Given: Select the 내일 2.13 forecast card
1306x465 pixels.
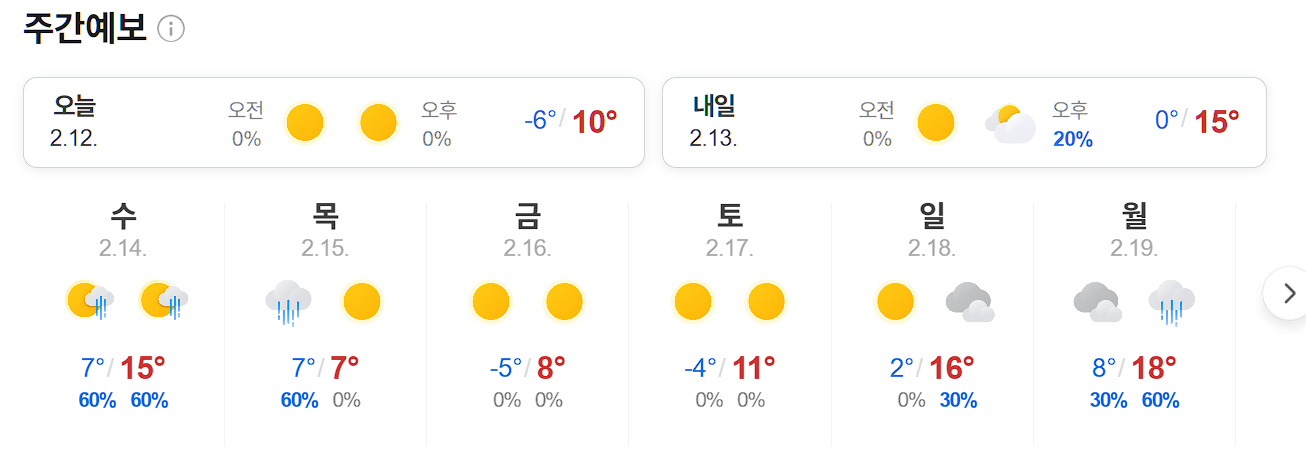Looking at the screenshot, I should 964,122.
